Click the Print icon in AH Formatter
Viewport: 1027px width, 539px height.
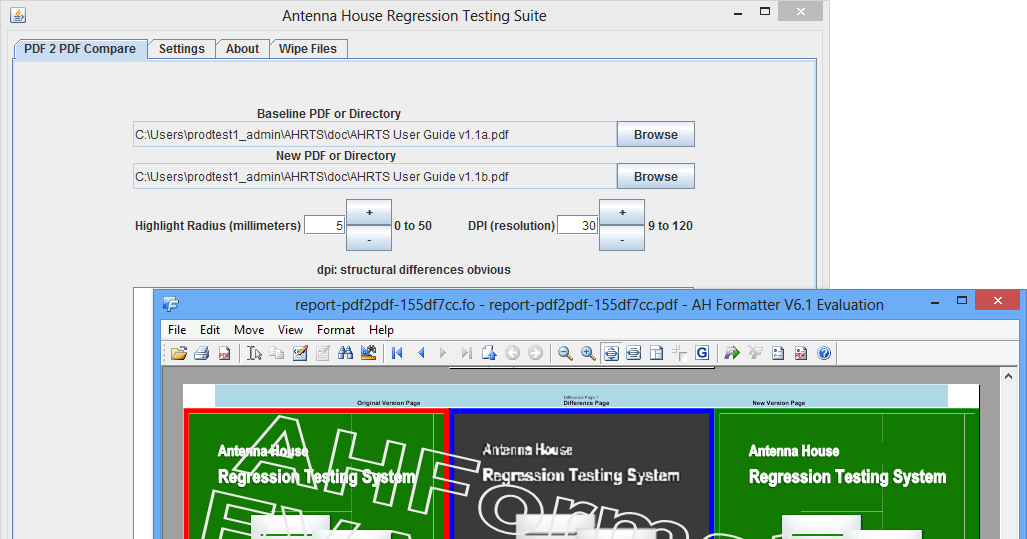(x=201, y=354)
